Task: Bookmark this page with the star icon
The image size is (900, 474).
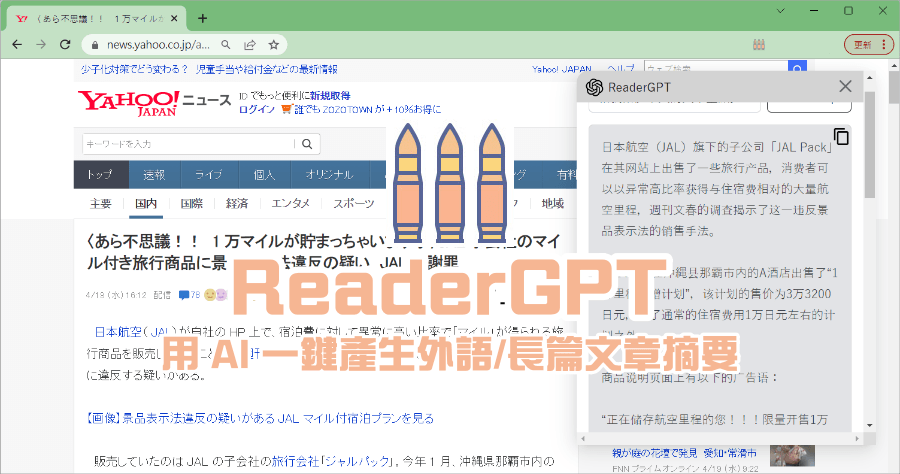Action: click(x=274, y=44)
